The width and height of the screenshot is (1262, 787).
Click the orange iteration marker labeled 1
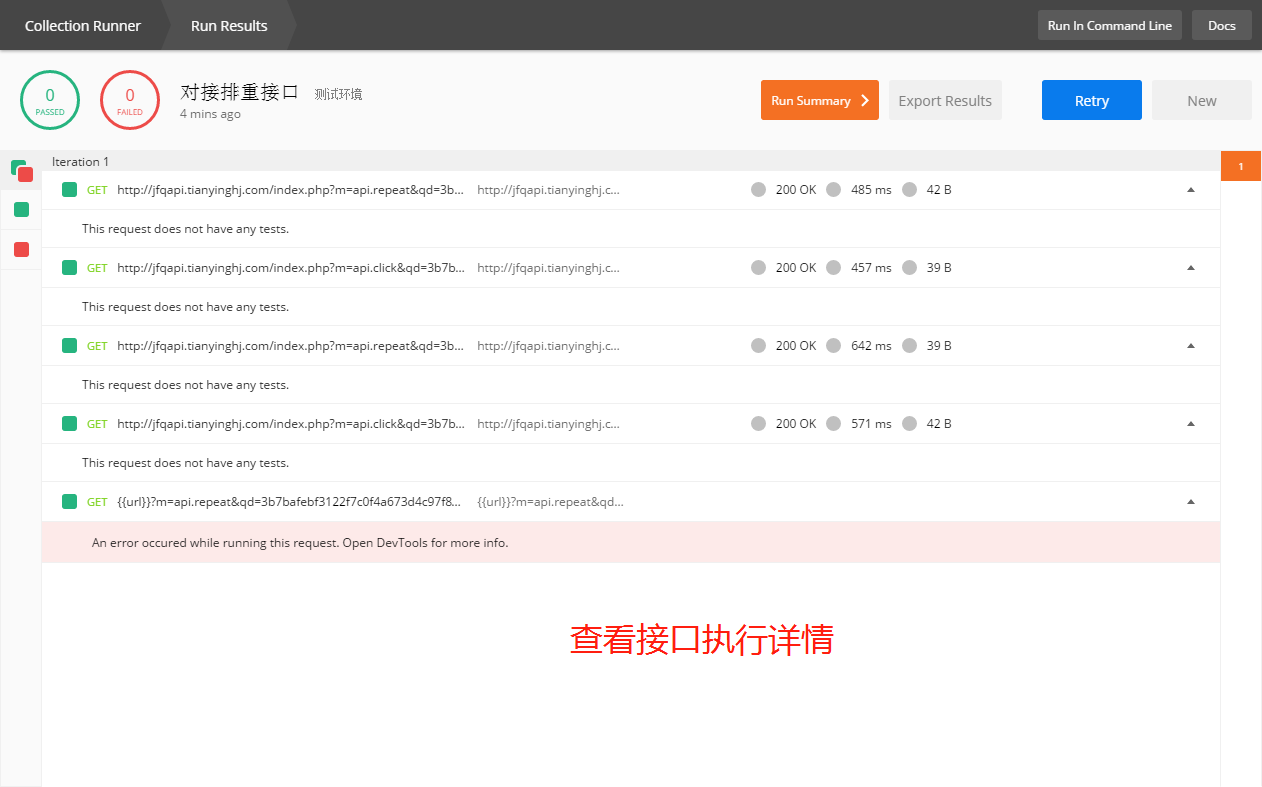1240,165
